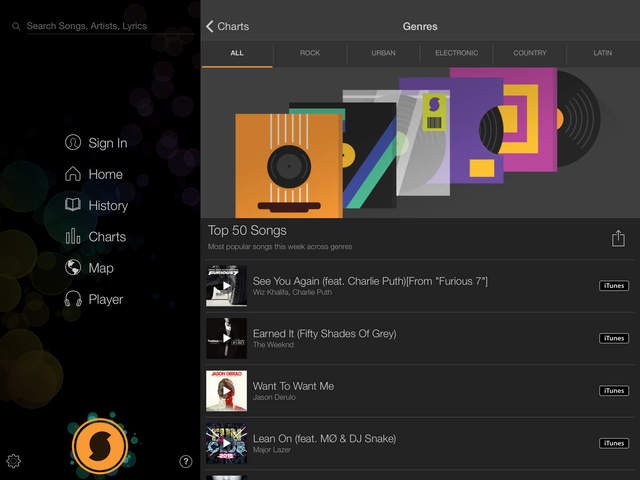
Task: Open the See You Again song title
Action: pos(370,281)
